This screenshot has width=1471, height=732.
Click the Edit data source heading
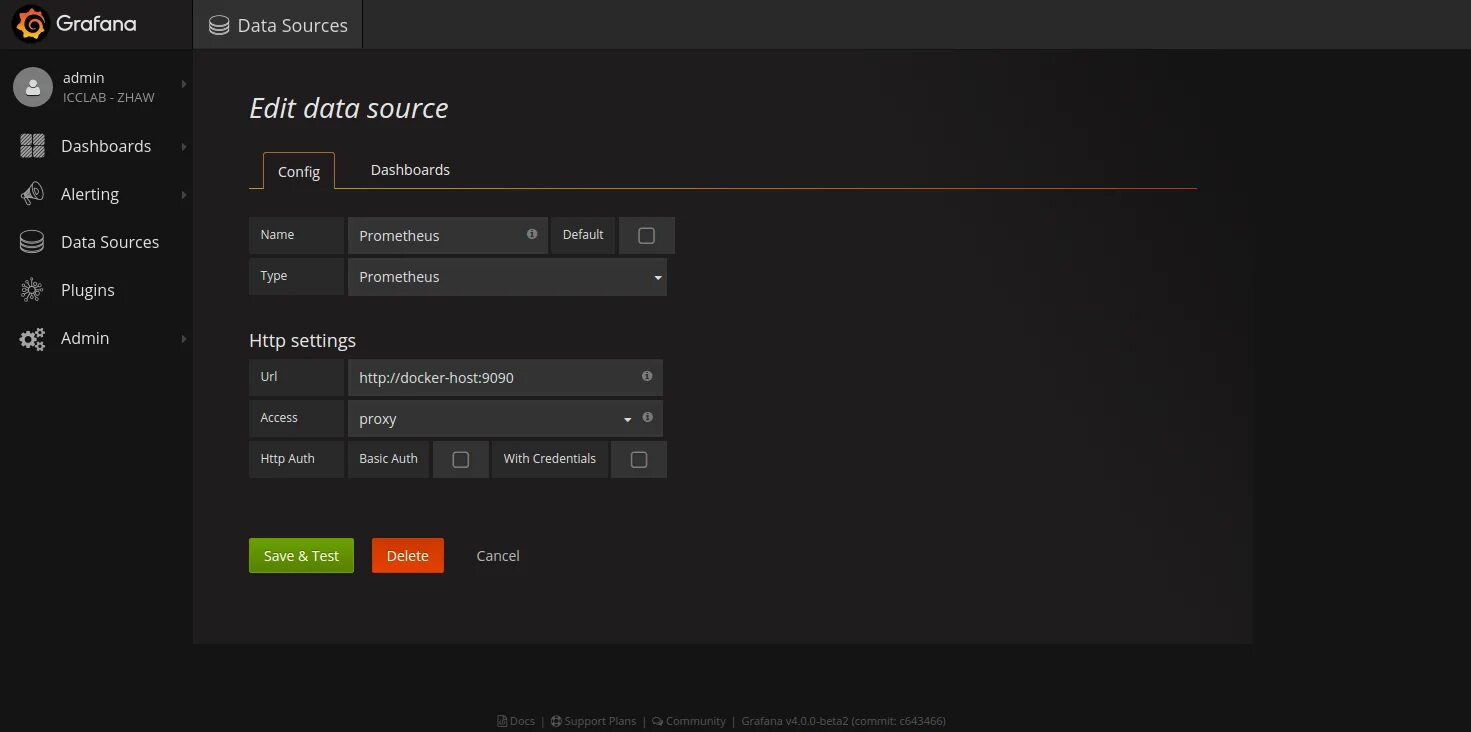pos(349,108)
